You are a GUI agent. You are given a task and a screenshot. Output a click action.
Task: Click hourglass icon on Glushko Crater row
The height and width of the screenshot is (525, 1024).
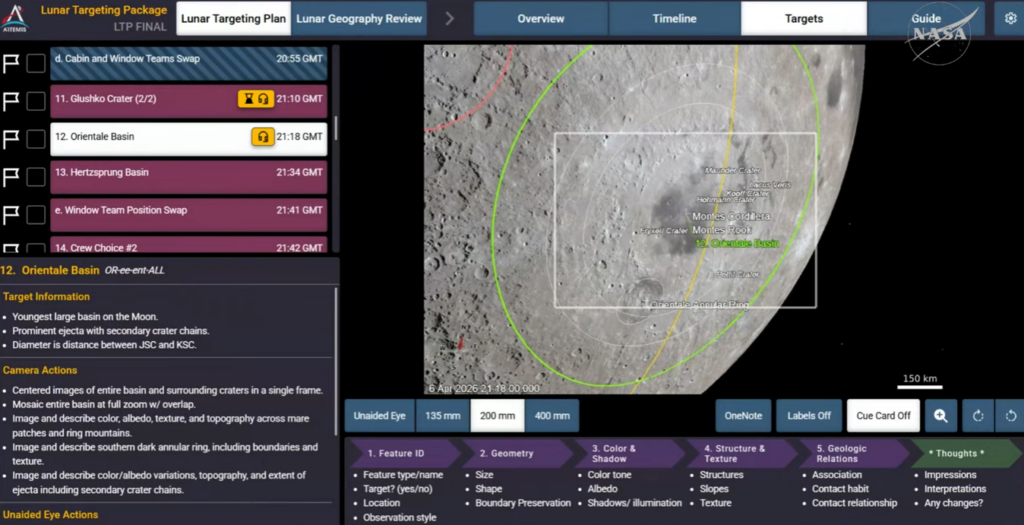point(247,99)
